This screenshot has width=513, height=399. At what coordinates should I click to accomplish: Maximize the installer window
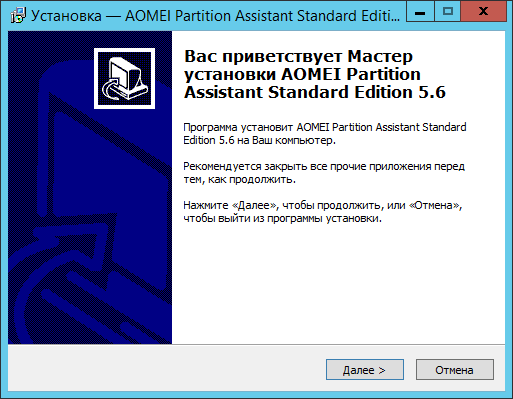(x=447, y=12)
